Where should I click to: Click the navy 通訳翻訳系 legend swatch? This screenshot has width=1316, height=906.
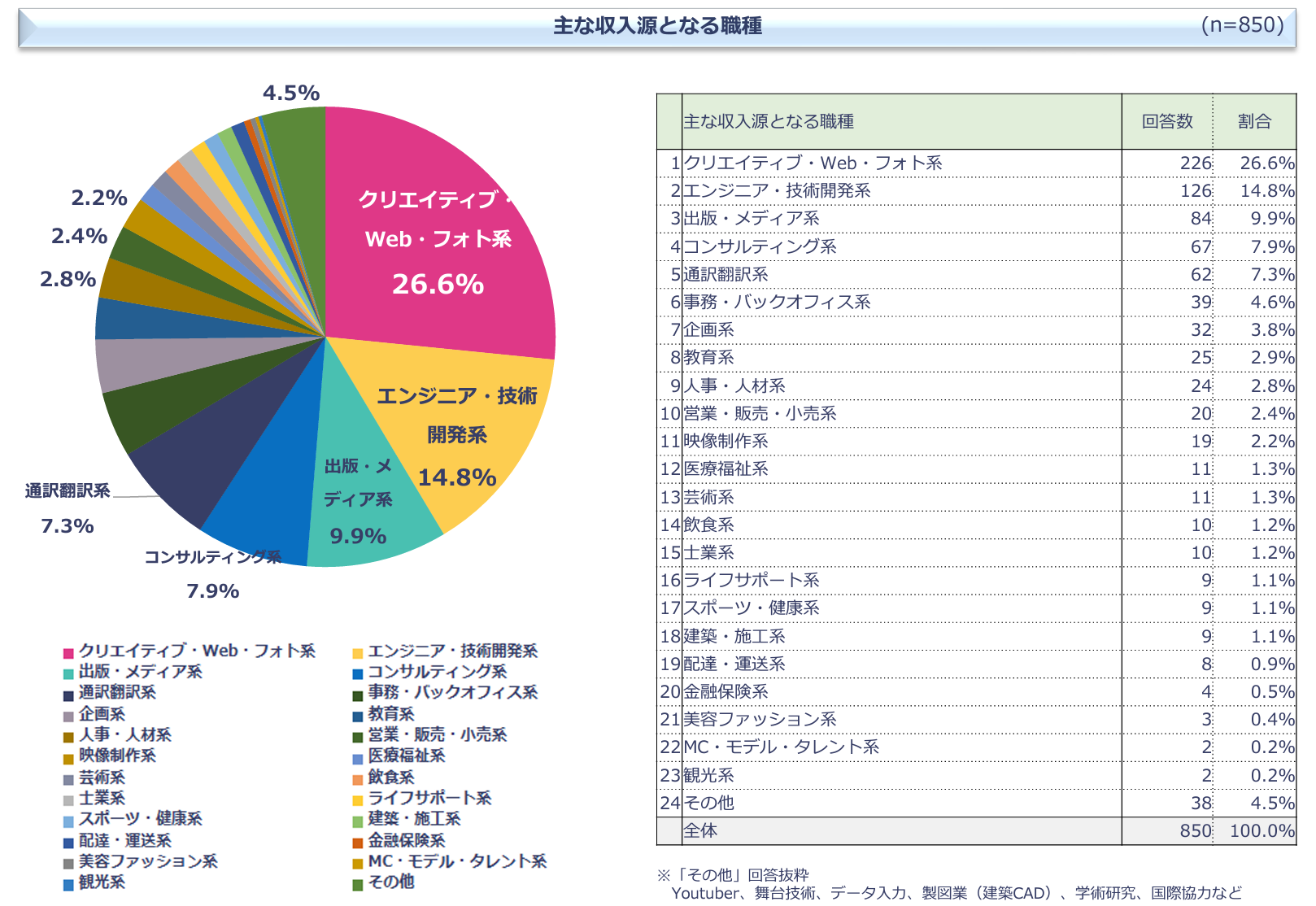(x=69, y=695)
